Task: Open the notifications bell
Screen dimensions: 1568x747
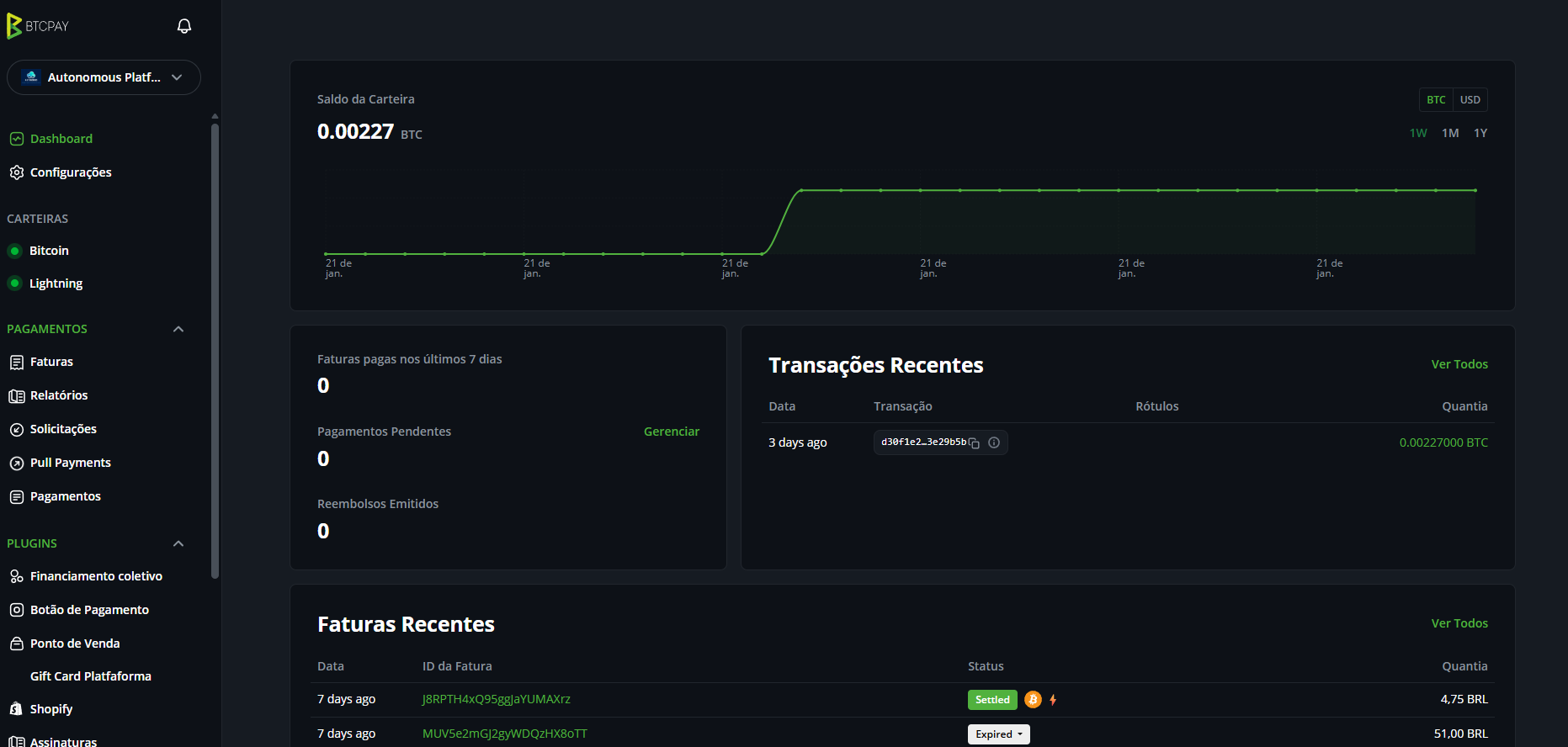Action: (x=184, y=26)
